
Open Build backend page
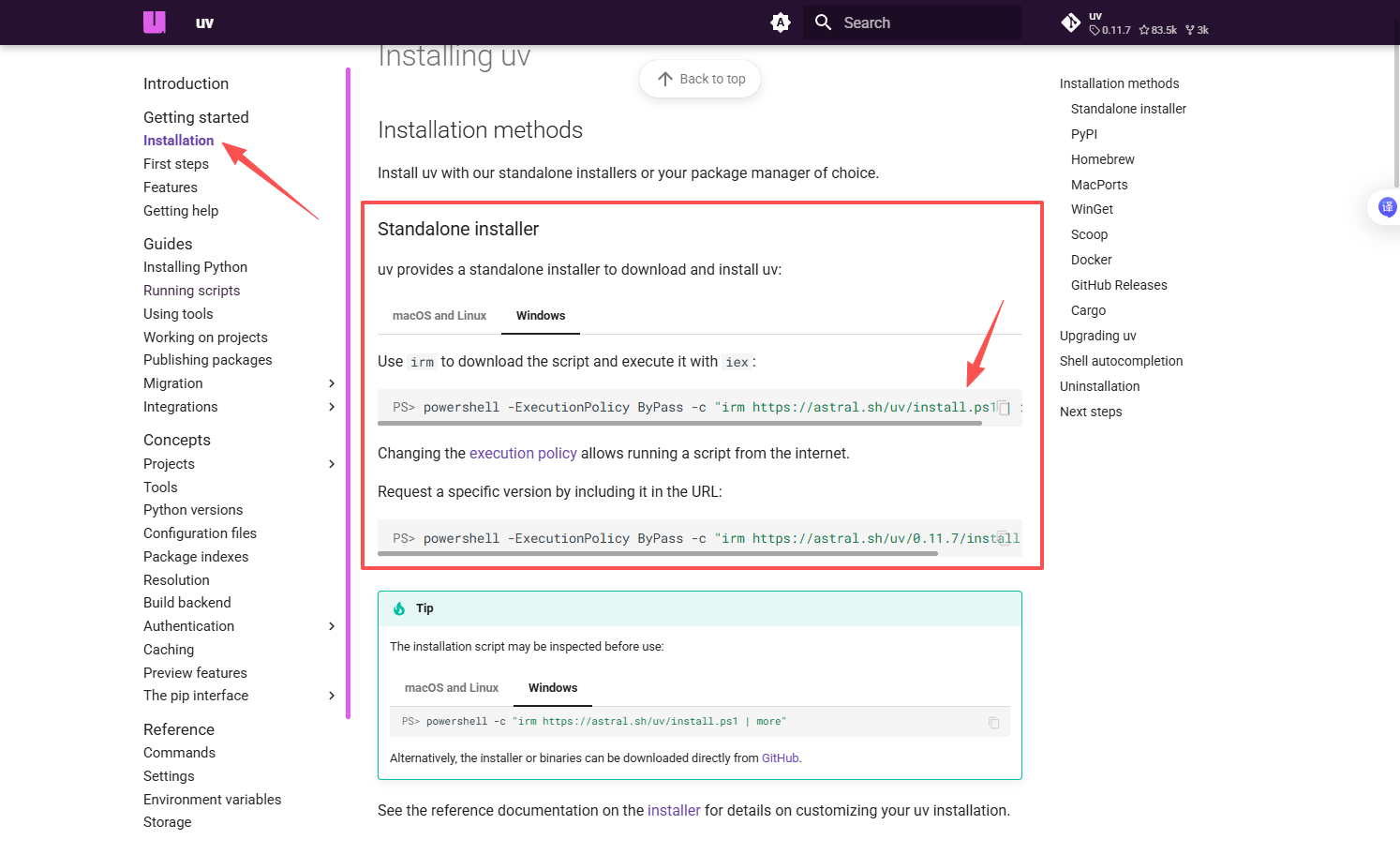[x=186, y=603]
